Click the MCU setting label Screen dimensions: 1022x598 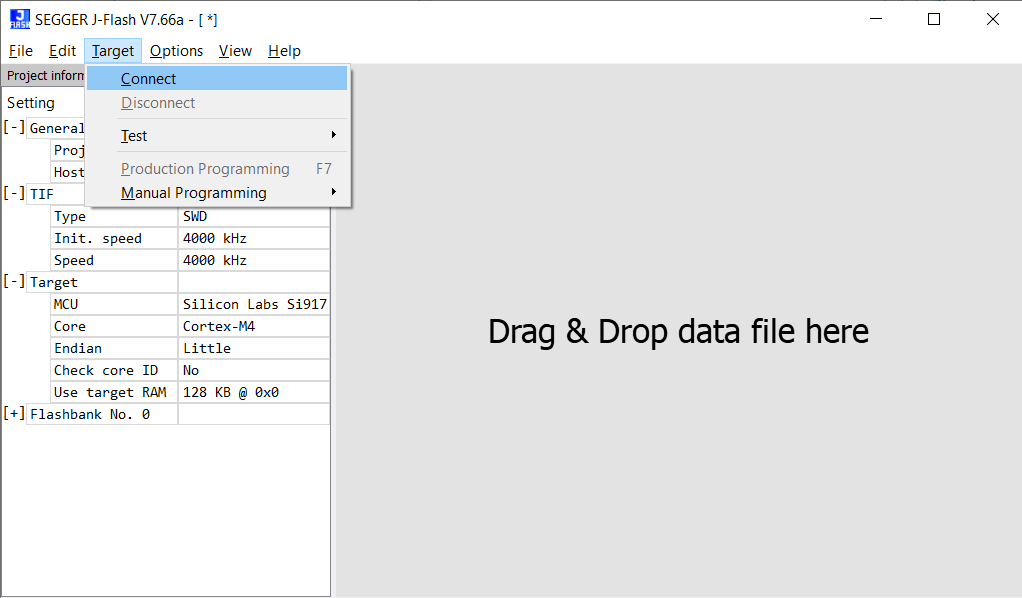115,305
